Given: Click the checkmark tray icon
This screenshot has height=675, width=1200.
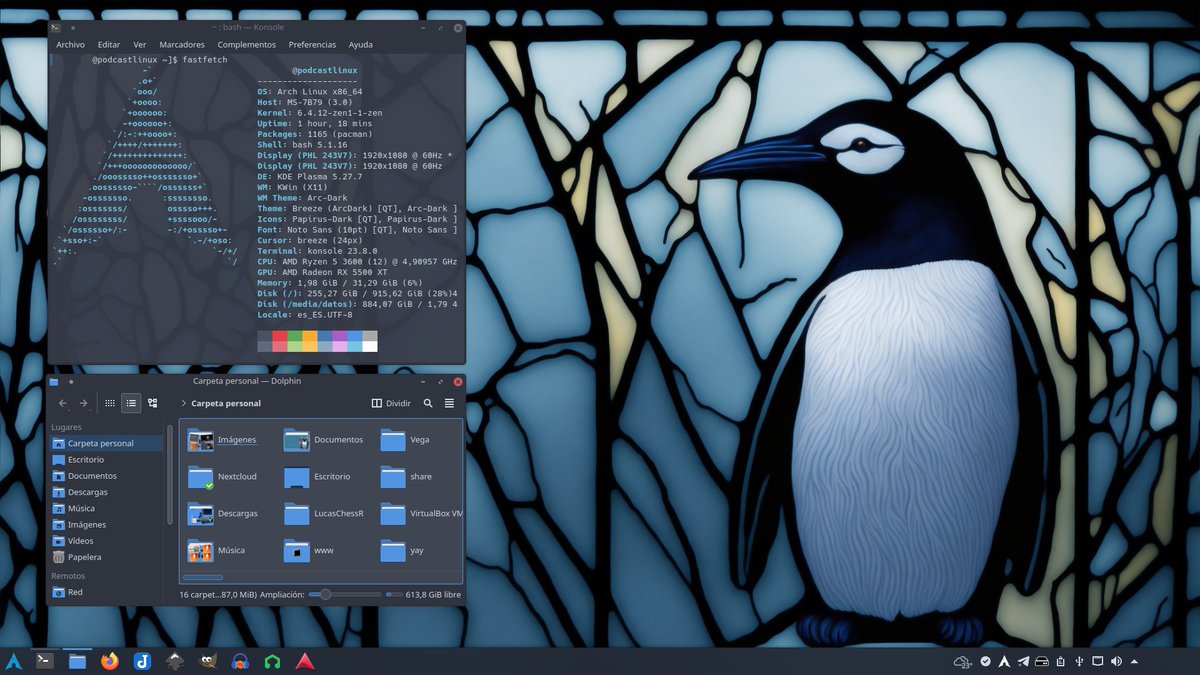Looking at the screenshot, I should coord(985,661).
